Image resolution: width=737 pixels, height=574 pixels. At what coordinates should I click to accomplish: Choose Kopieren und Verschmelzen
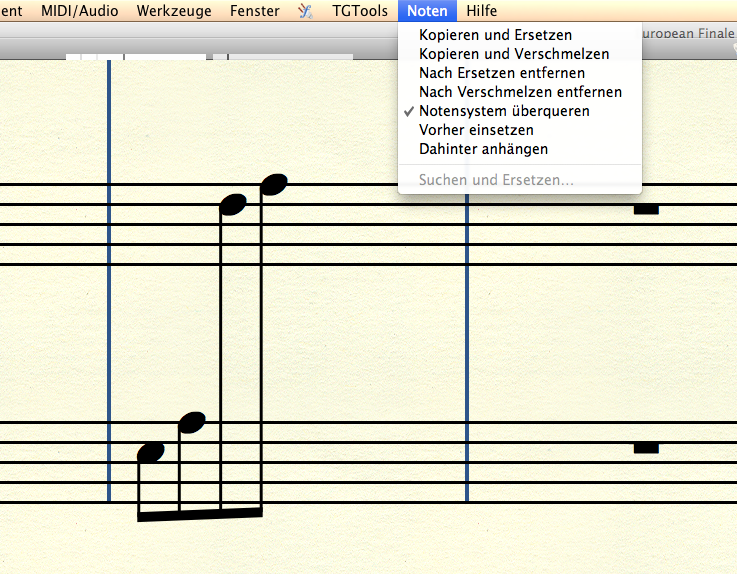point(514,54)
